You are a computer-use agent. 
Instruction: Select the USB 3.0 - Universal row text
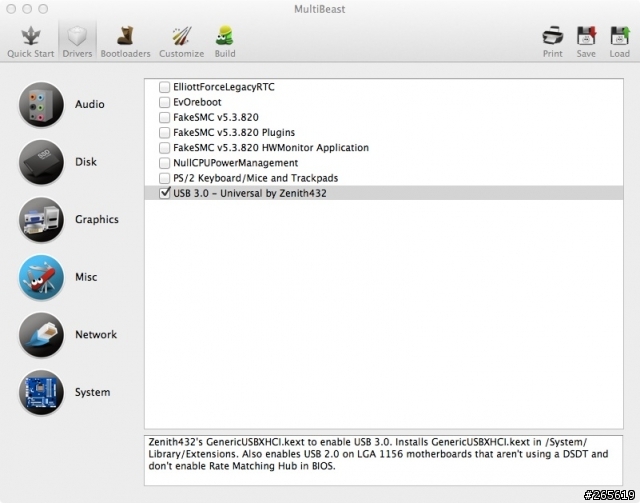[x=250, y=193]
